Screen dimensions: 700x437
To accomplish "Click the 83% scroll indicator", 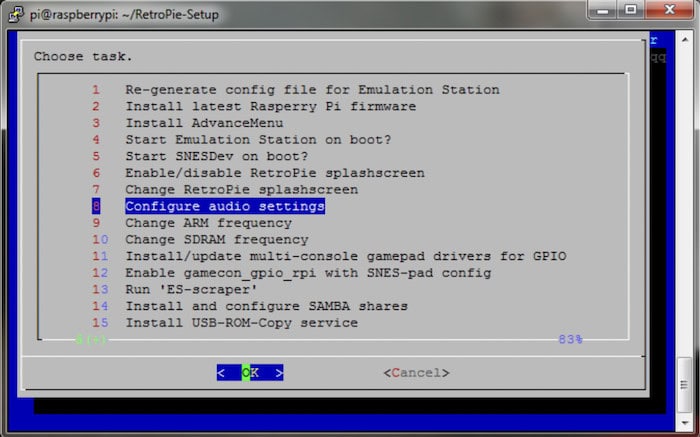I will (571, 340).
